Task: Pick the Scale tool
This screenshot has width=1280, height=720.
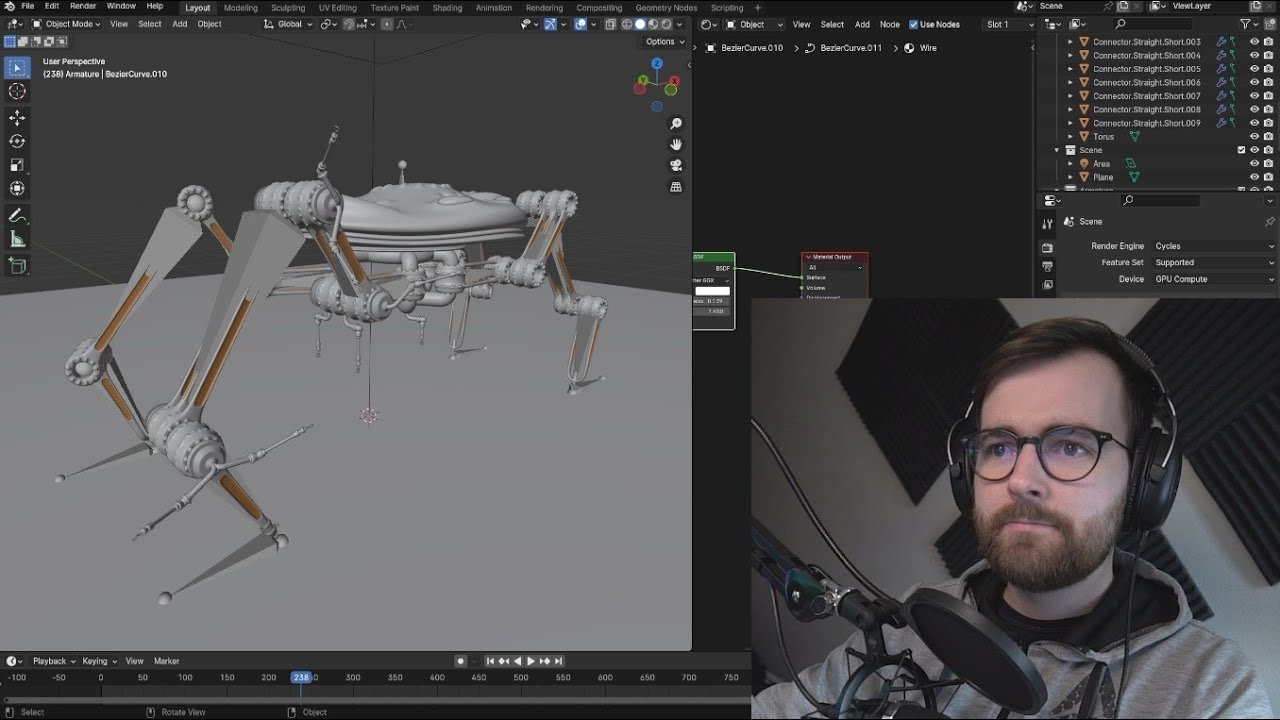Action: pyautogui.click(x=17, y=165)
